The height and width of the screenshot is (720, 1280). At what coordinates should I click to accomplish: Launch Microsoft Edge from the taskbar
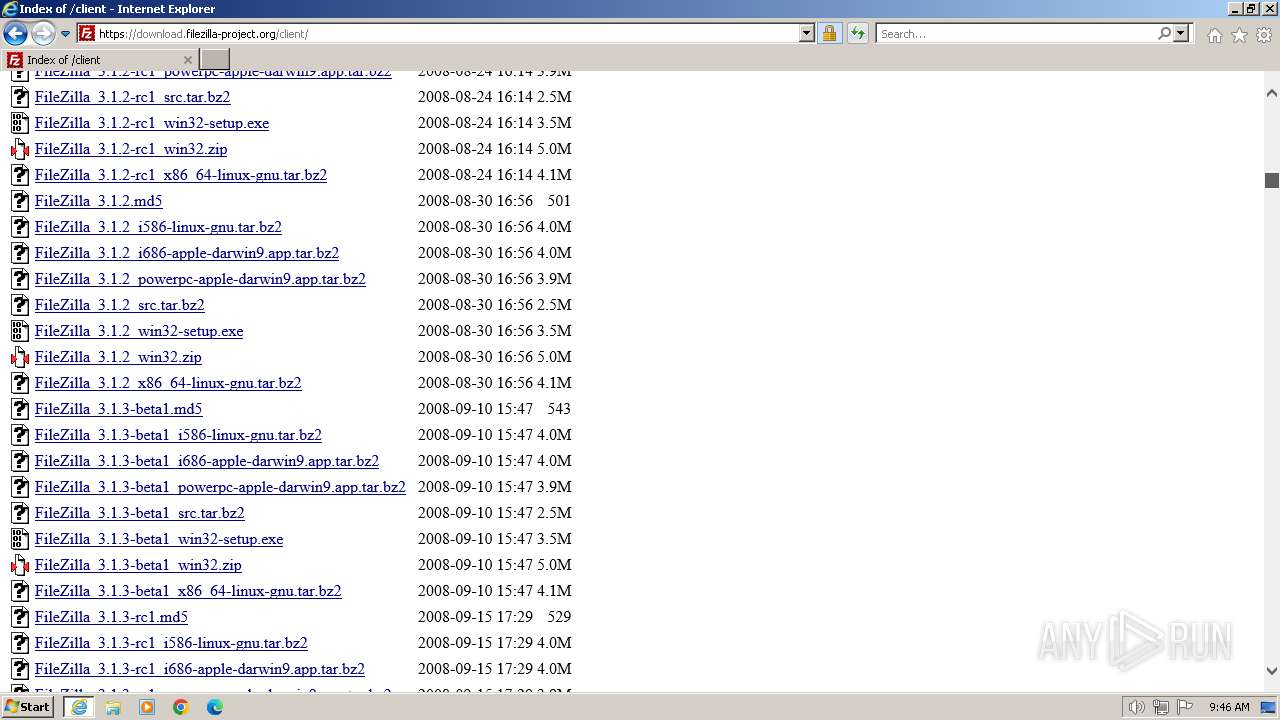pos(215,707)
